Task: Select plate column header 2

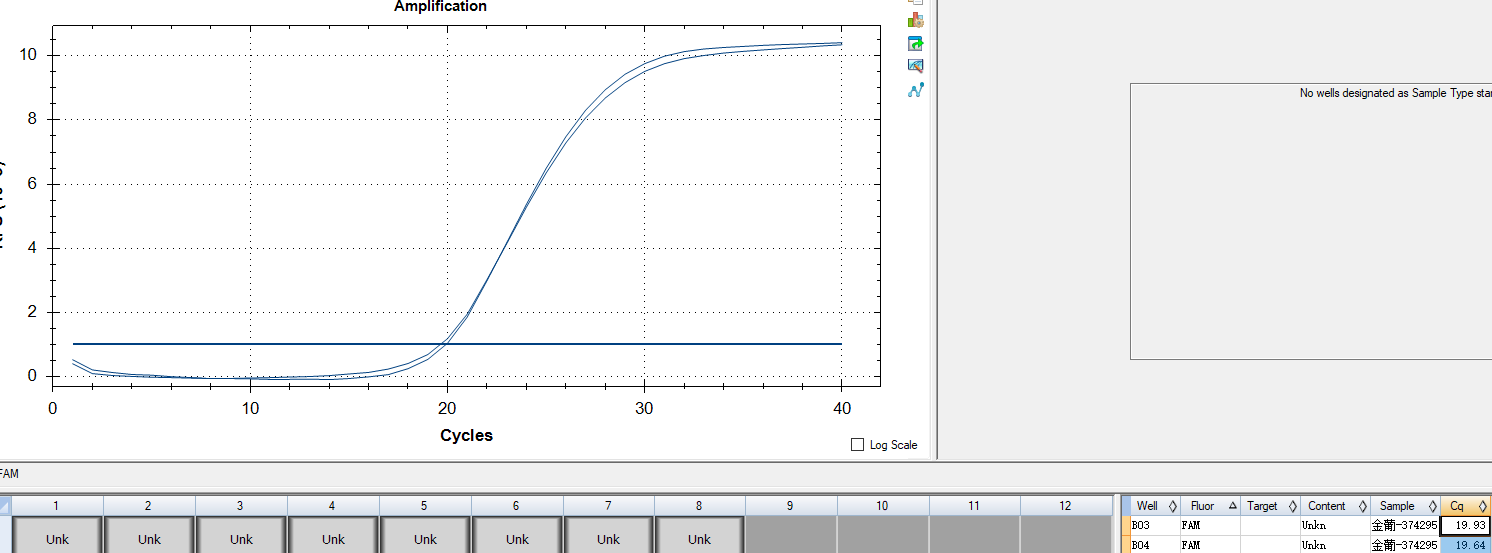Action: 149,506
